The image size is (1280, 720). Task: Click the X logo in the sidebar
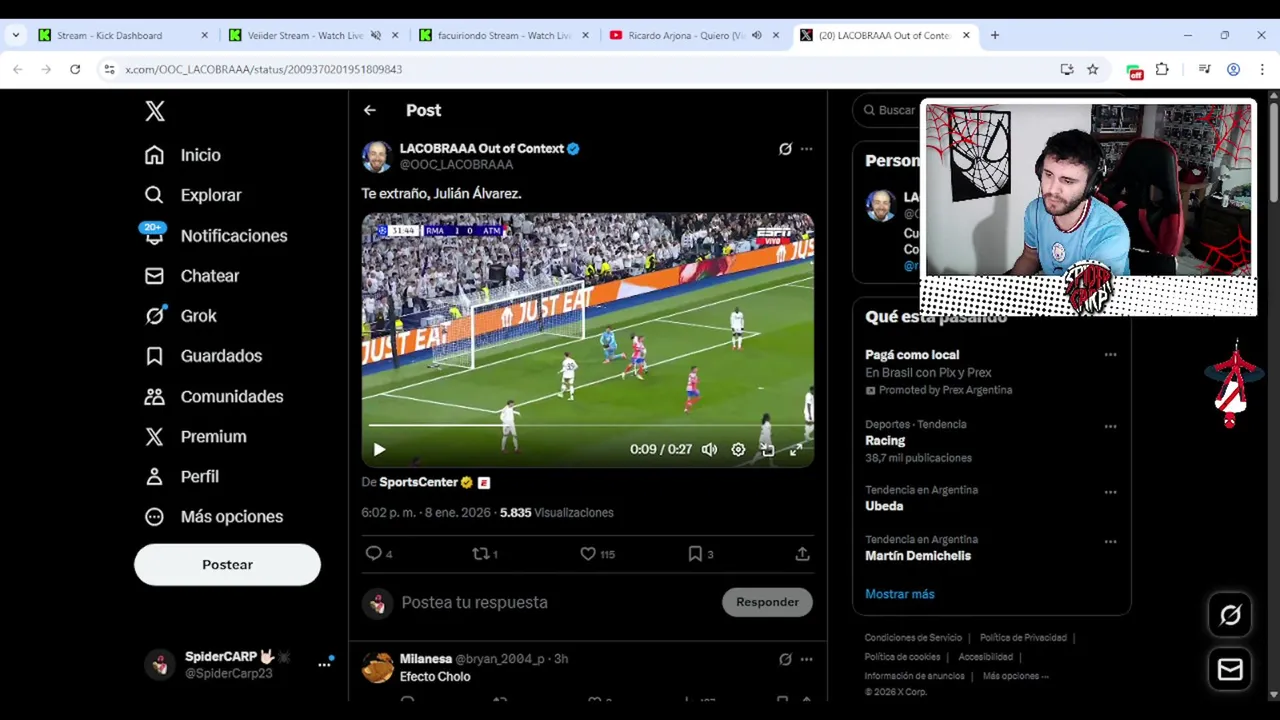point(155,111)
